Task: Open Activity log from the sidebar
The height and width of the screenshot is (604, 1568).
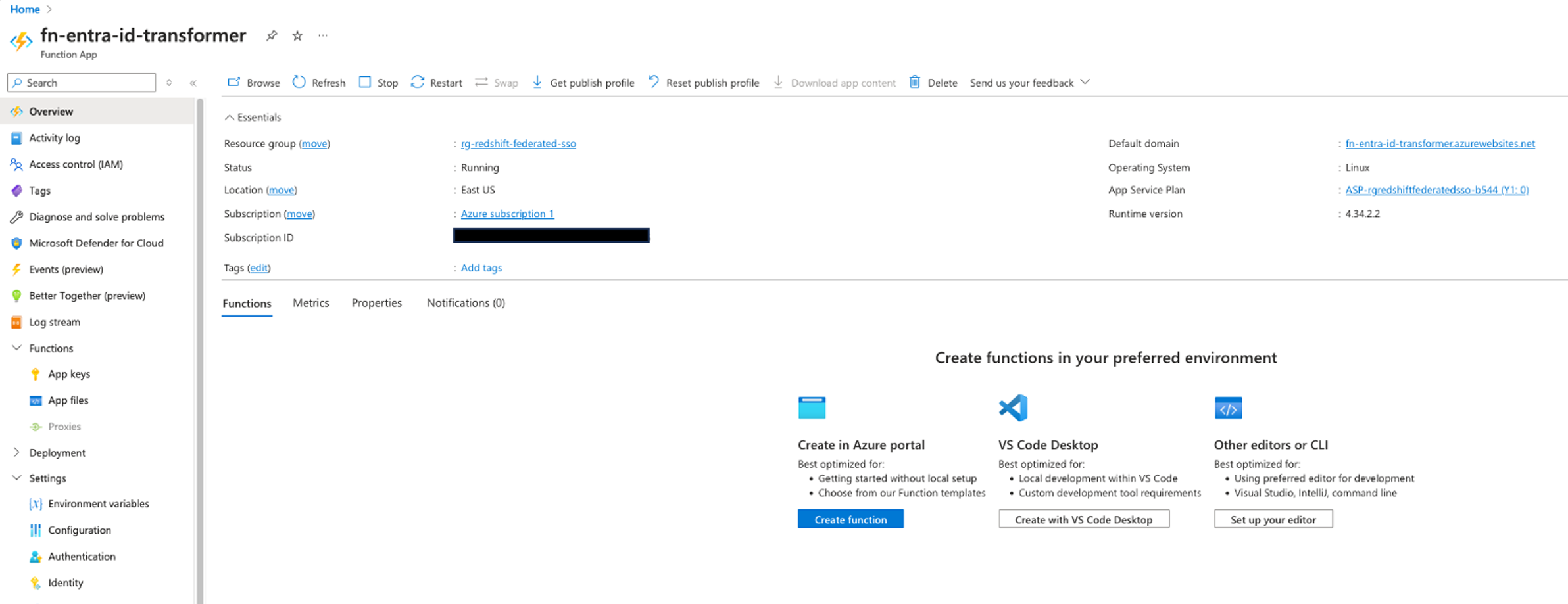Action: click(x=55, y=137)
